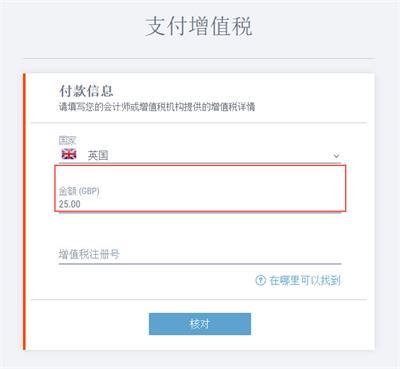The width and height of the screenshot is (400, 369).
Task: Select the 金额 (GBP) amount field
Action: (200, 197)
